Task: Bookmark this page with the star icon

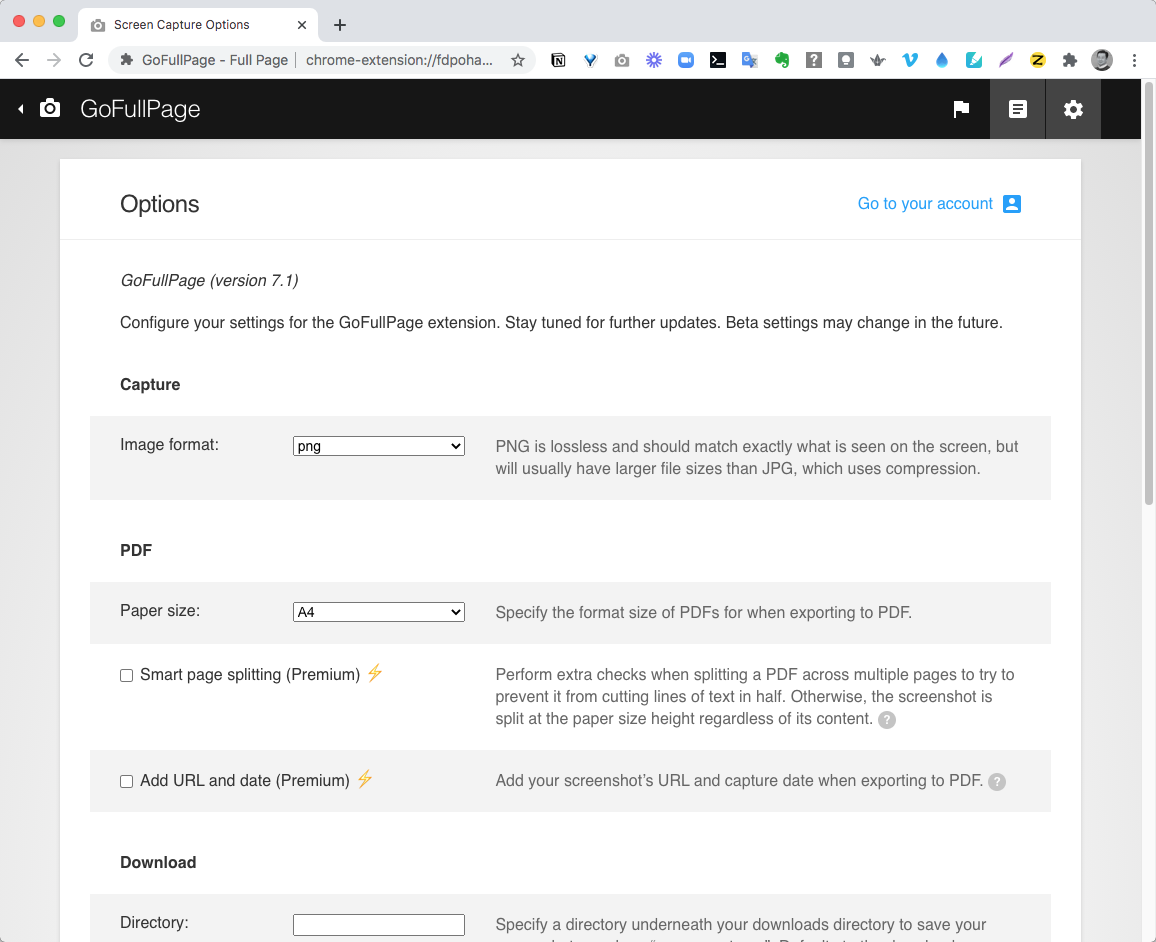Action: pyautogui.click(x=518, y=60)
